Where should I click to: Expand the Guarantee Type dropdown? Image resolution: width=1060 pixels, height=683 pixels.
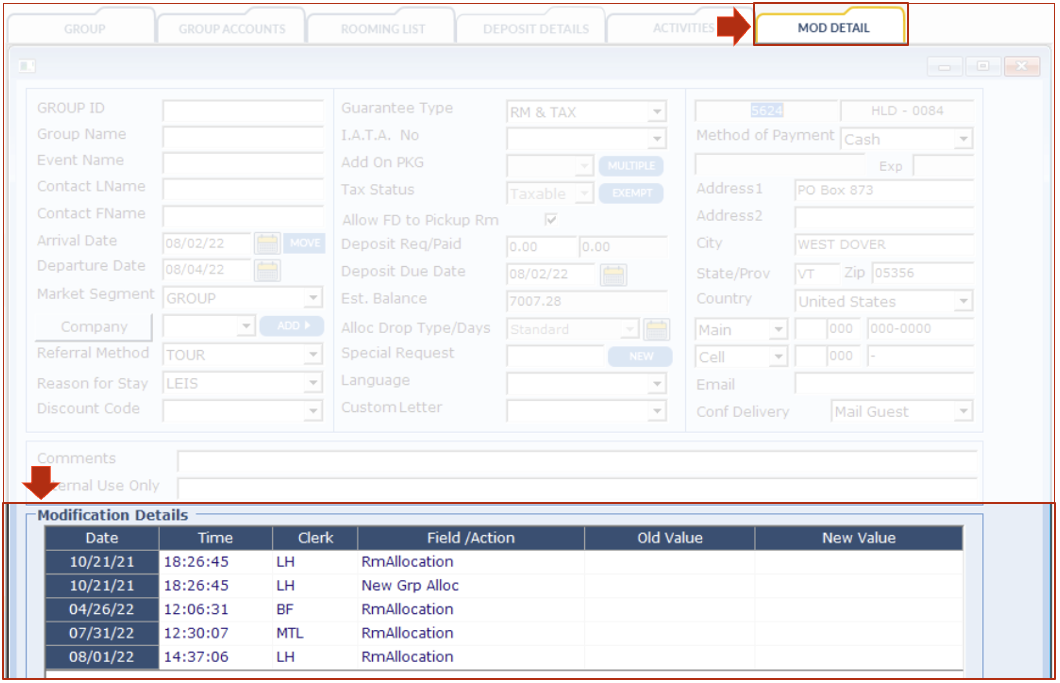[656, 113]
